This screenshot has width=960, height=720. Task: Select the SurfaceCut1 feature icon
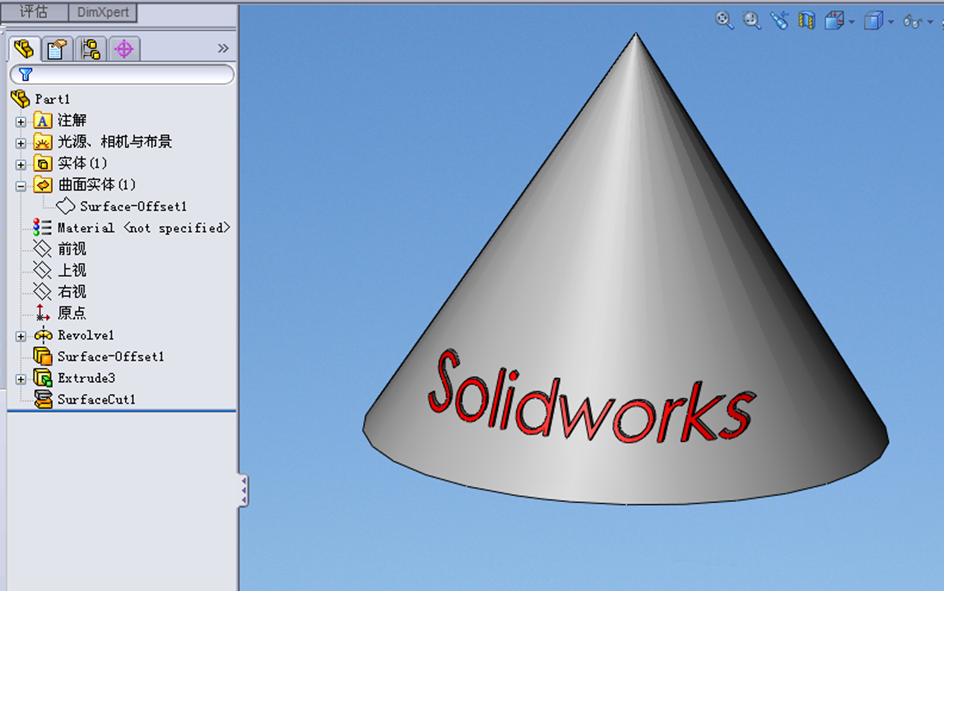(42, 399)
